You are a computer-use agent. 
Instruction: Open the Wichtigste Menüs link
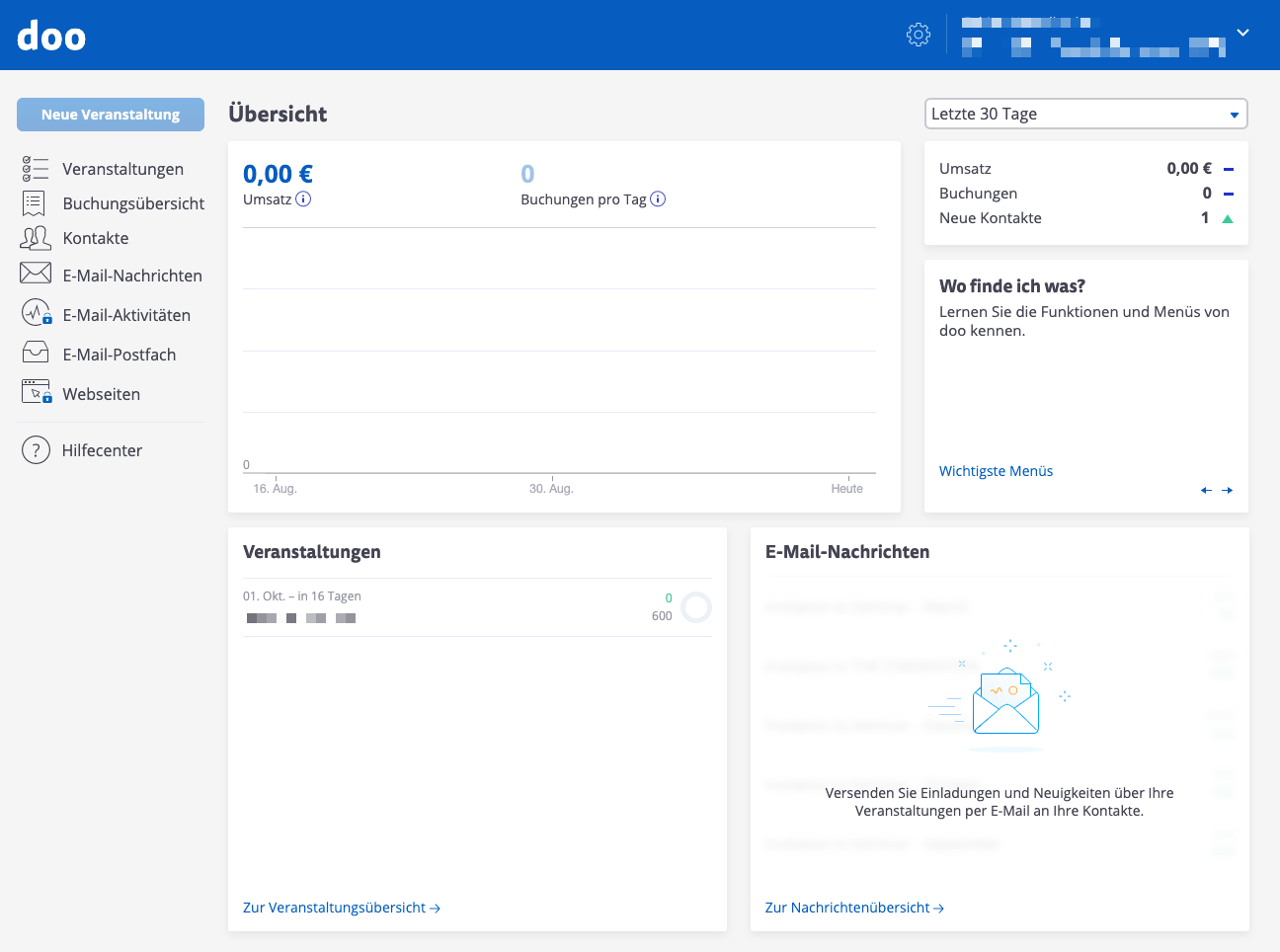click(996, 471)
